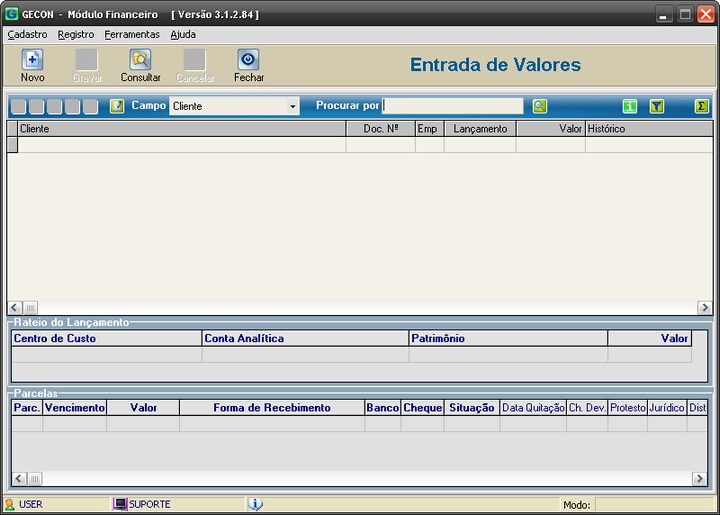Click the magnifier search icon after Procurar por

coord(540,106)
